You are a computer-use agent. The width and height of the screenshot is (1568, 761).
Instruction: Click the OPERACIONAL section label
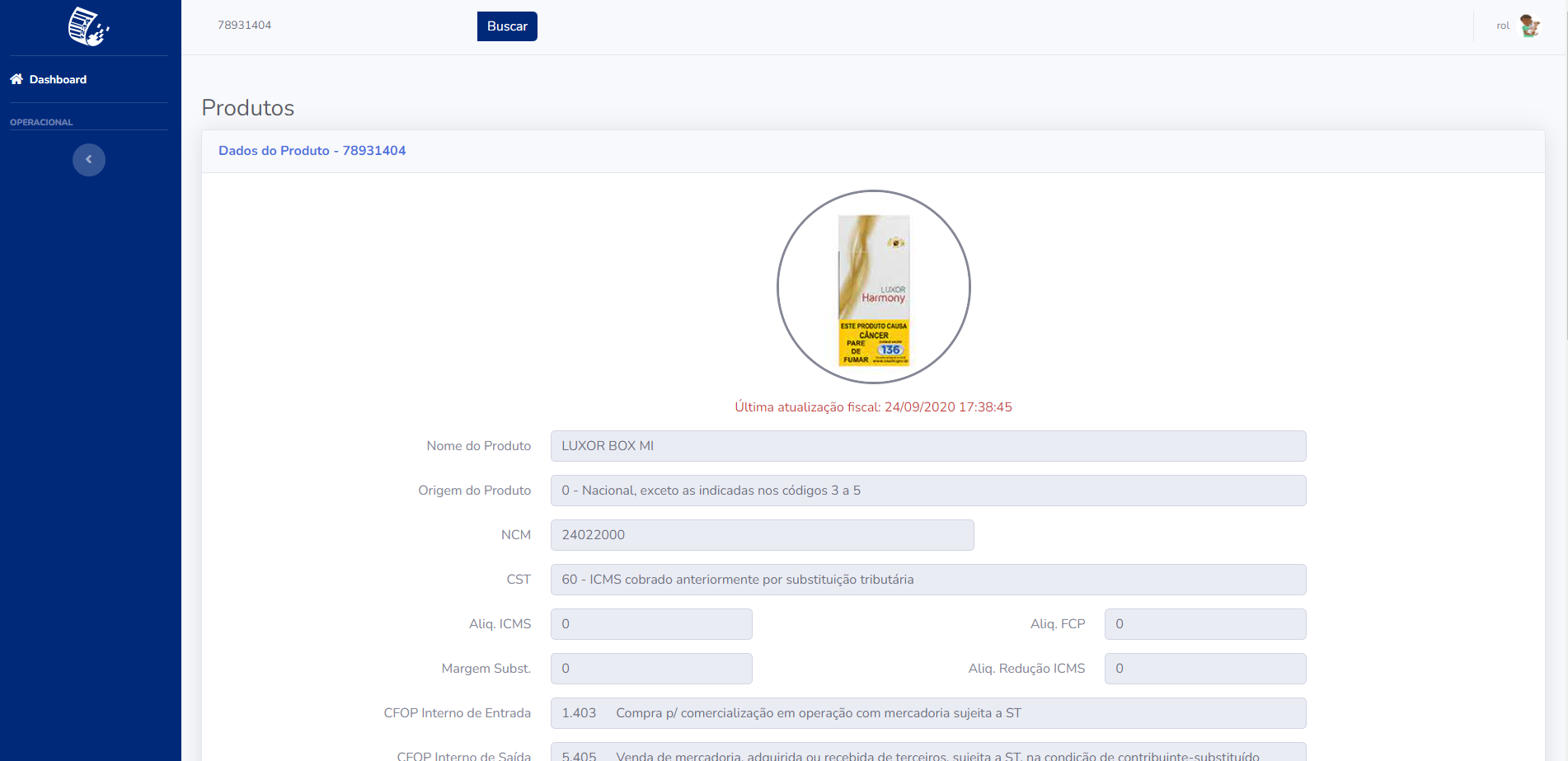point(41,122)
